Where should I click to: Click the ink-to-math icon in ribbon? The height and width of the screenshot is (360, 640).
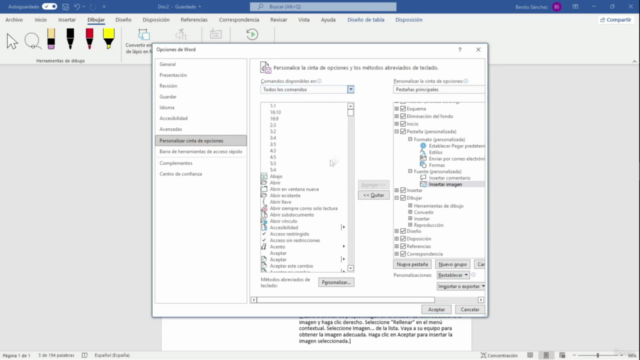point(181,34)
